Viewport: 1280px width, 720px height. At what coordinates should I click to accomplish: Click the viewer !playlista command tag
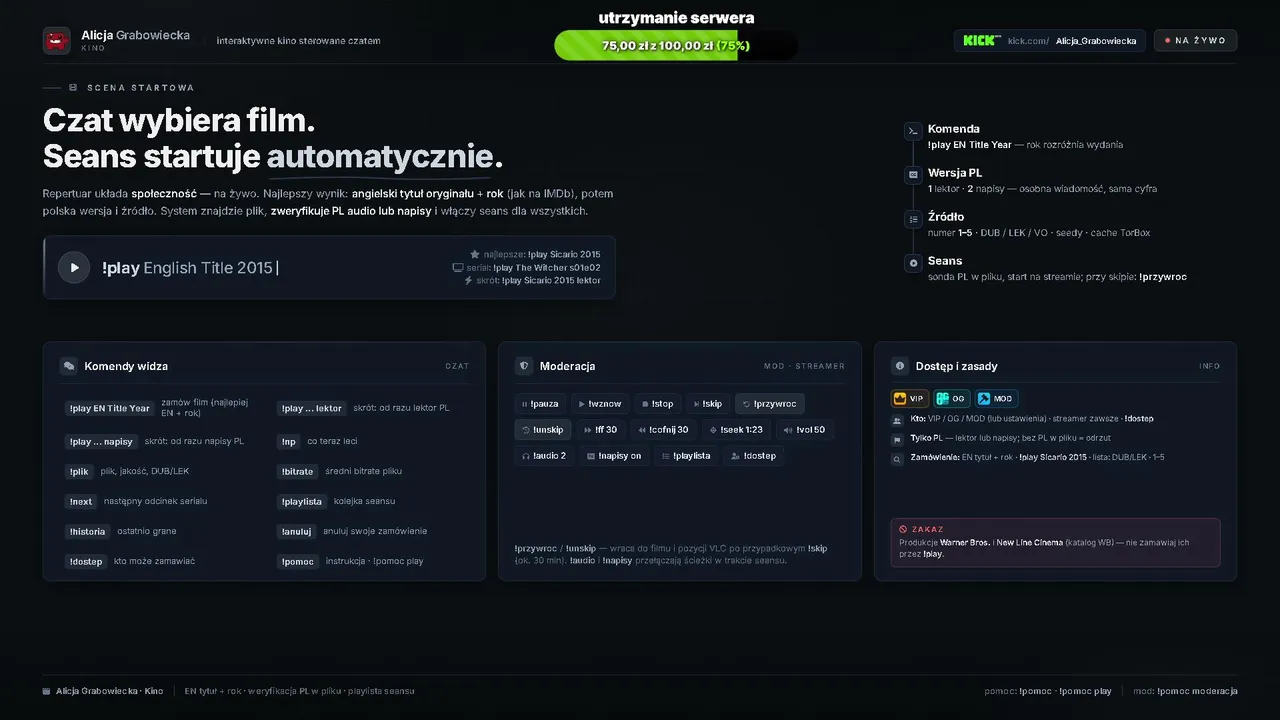(x=302, y=501)
